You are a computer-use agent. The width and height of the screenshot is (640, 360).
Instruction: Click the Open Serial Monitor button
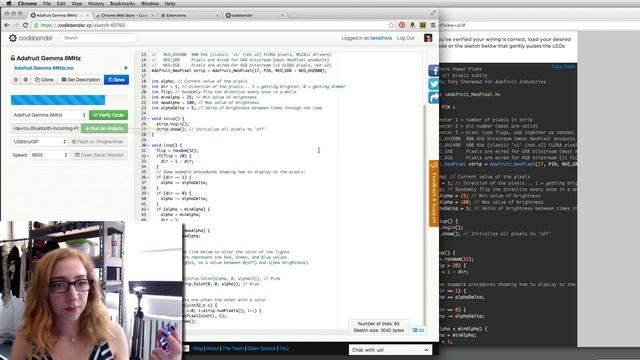click(x=99, y=155)
